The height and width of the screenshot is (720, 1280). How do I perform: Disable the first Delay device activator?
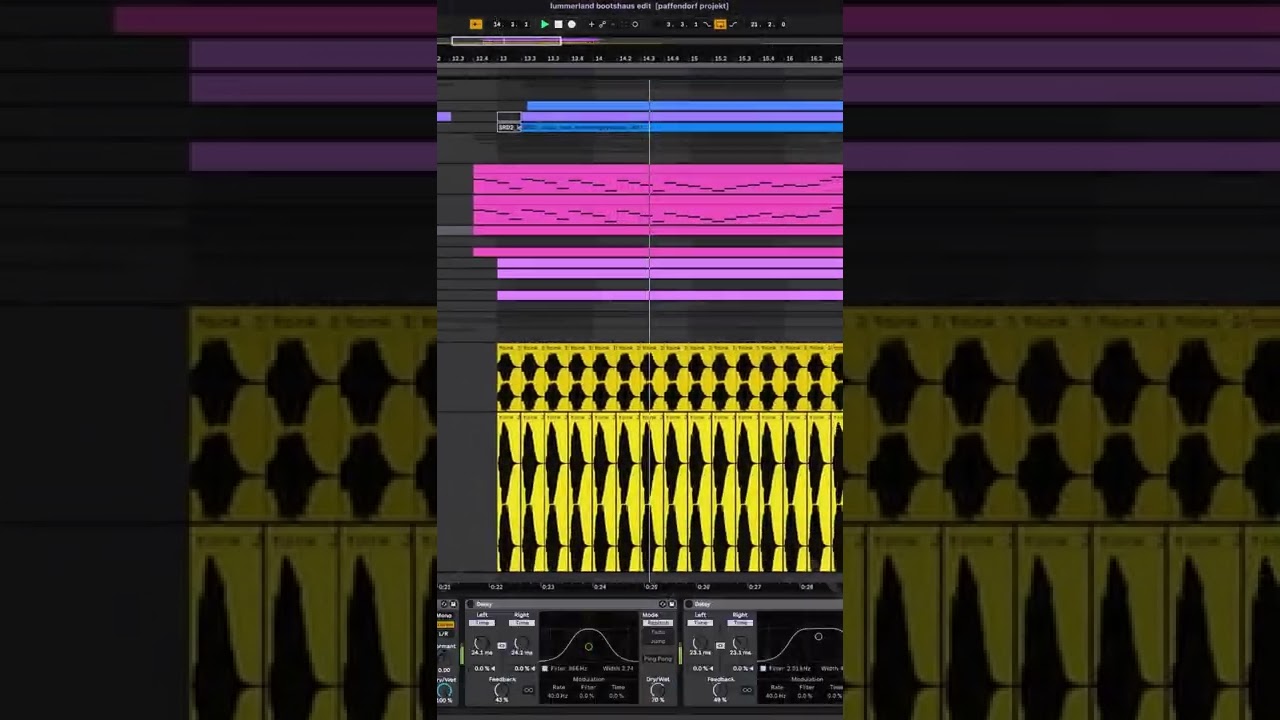470,604
